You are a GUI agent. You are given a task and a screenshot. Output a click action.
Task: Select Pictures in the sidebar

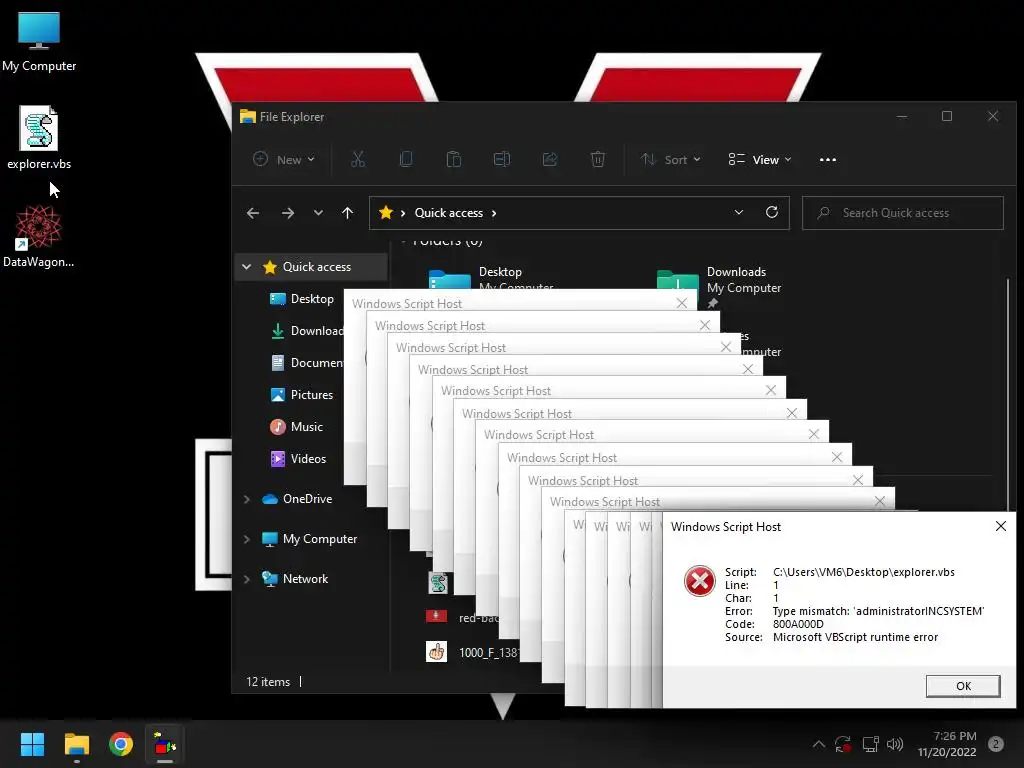click(302, 394)
